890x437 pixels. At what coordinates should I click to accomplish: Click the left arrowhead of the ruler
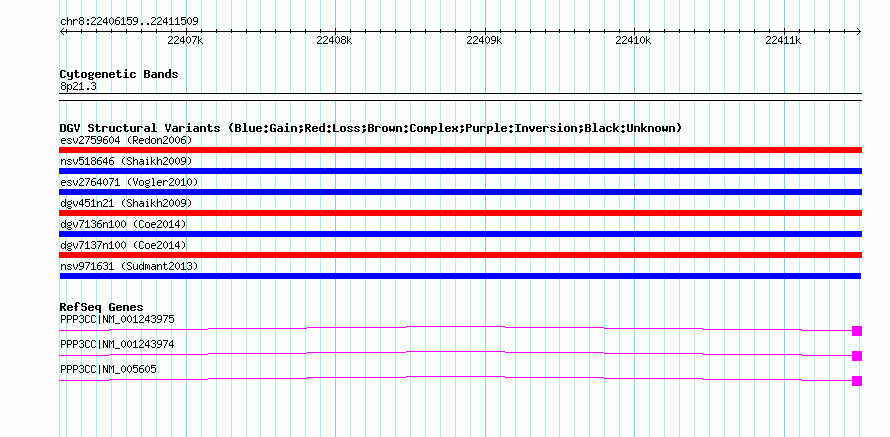coord(62,32)
